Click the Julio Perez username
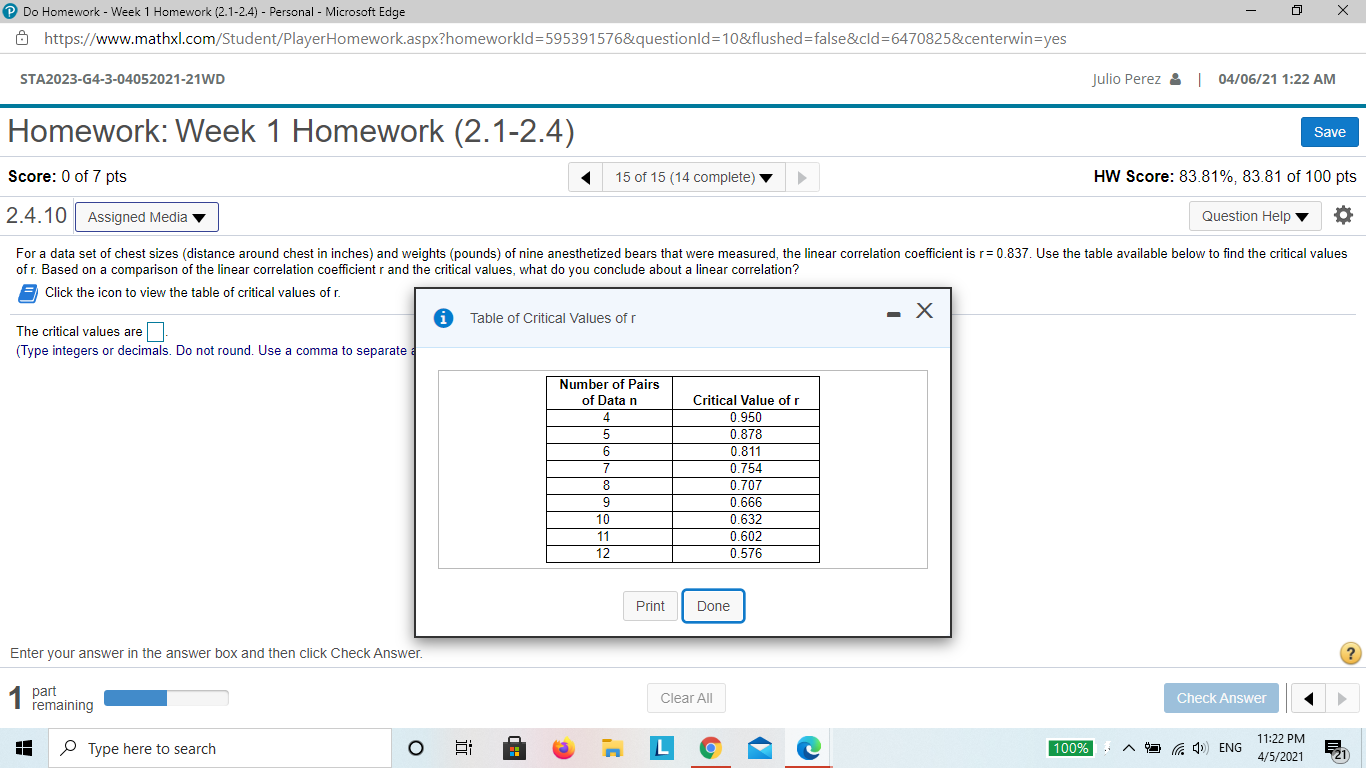 pyautogui.click(x=1126, y=79)
